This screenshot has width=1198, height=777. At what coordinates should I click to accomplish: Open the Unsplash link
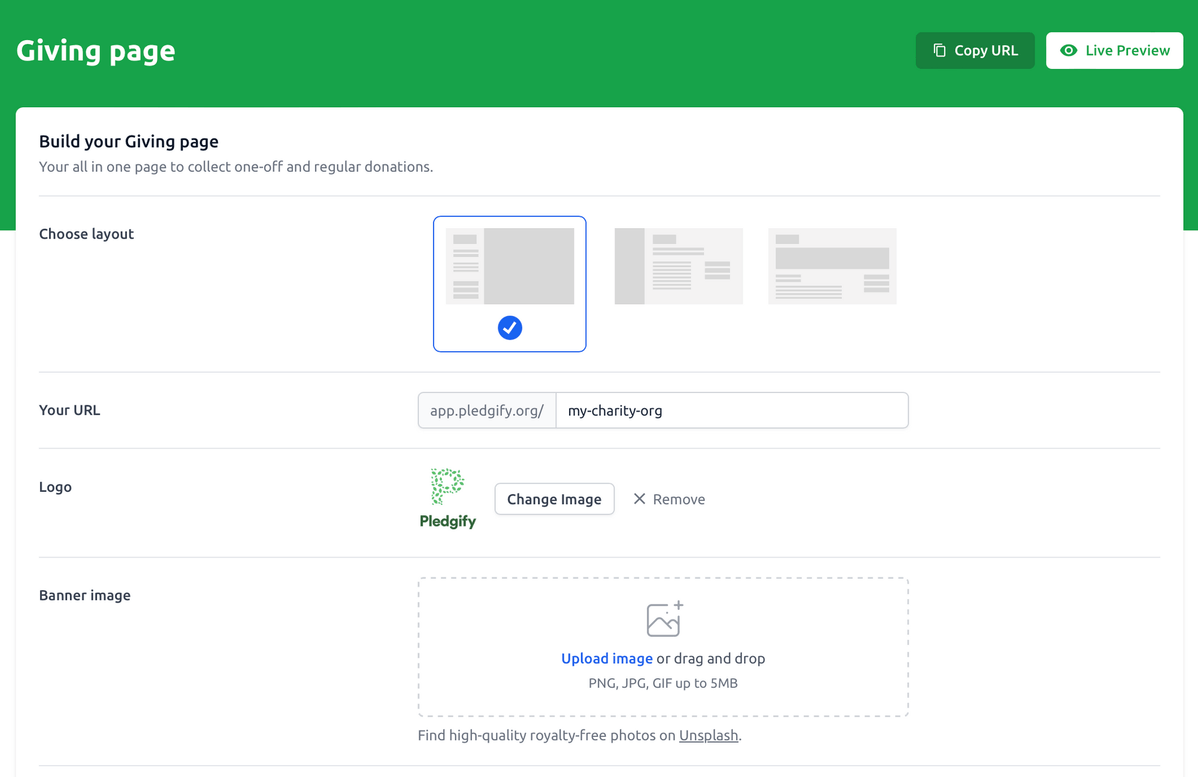(708, 735)
